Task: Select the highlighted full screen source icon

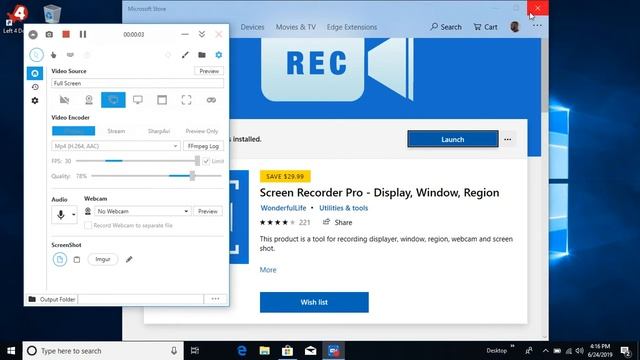Action: click(x=113, y=100)
